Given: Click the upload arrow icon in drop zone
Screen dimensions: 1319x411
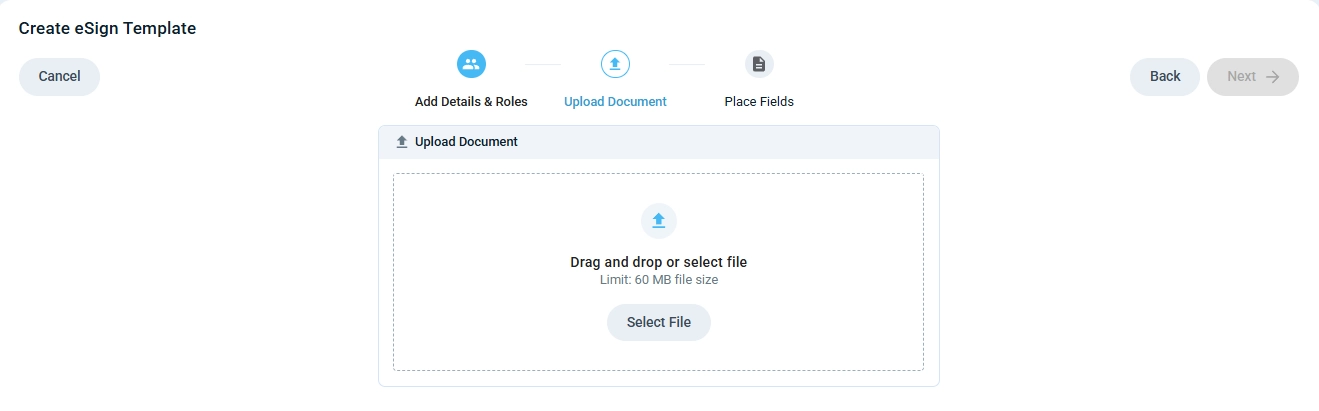Looking at the screenshot, I should tap(659, 221).
